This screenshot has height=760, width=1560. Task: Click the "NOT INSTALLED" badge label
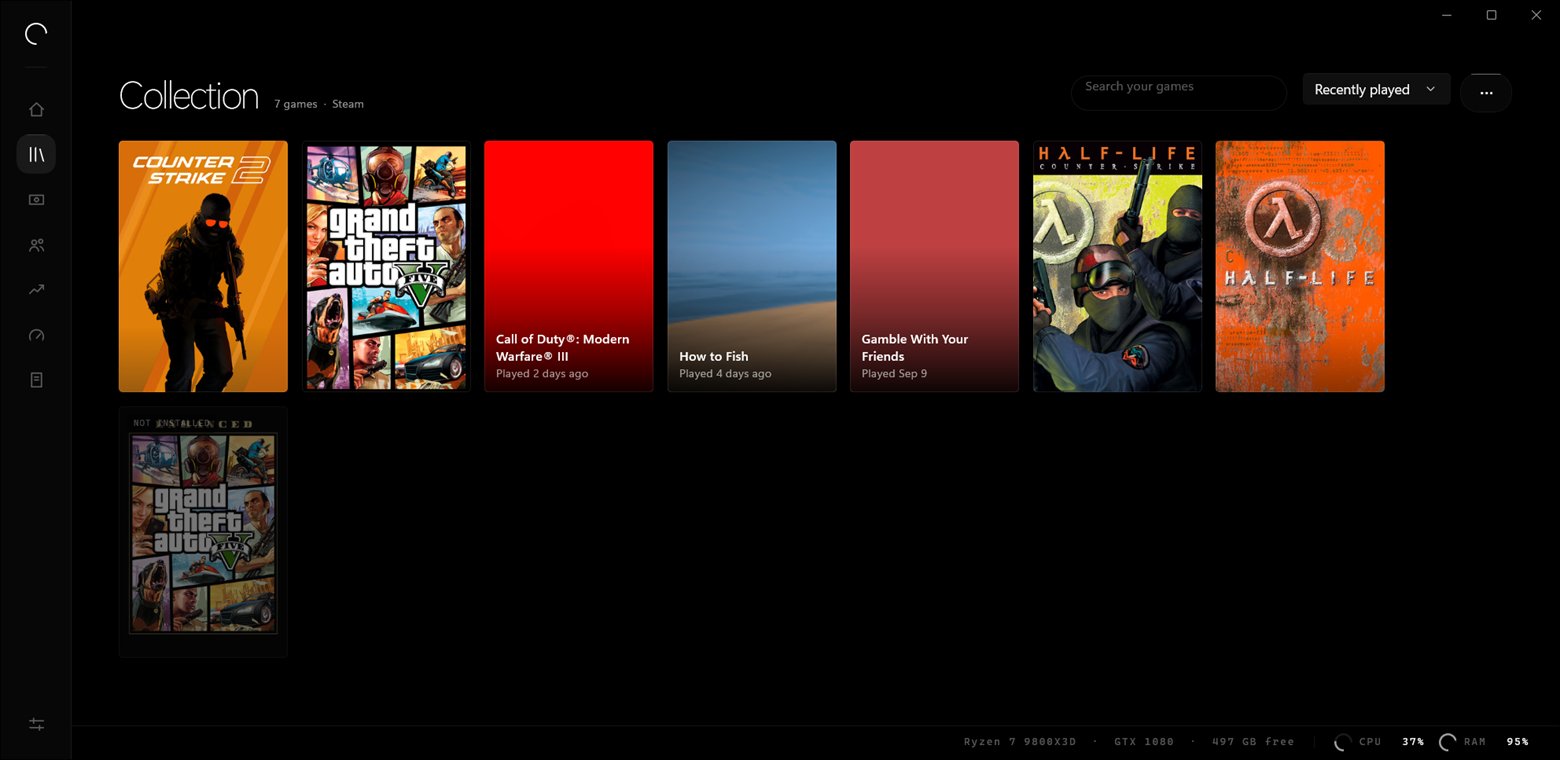pyautogui.click(x=172, y=424)
